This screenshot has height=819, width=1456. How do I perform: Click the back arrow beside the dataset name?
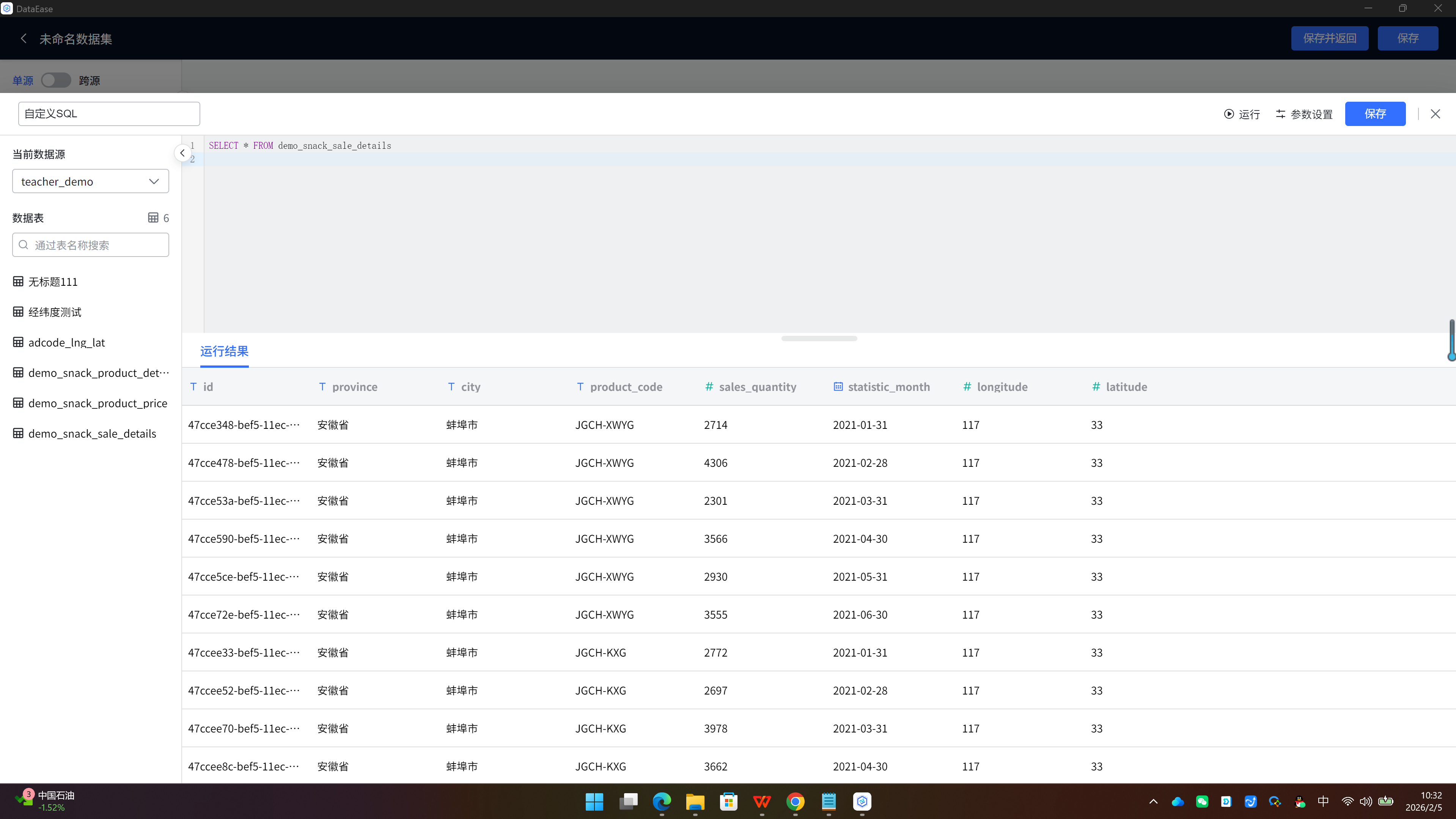(24, 38)
